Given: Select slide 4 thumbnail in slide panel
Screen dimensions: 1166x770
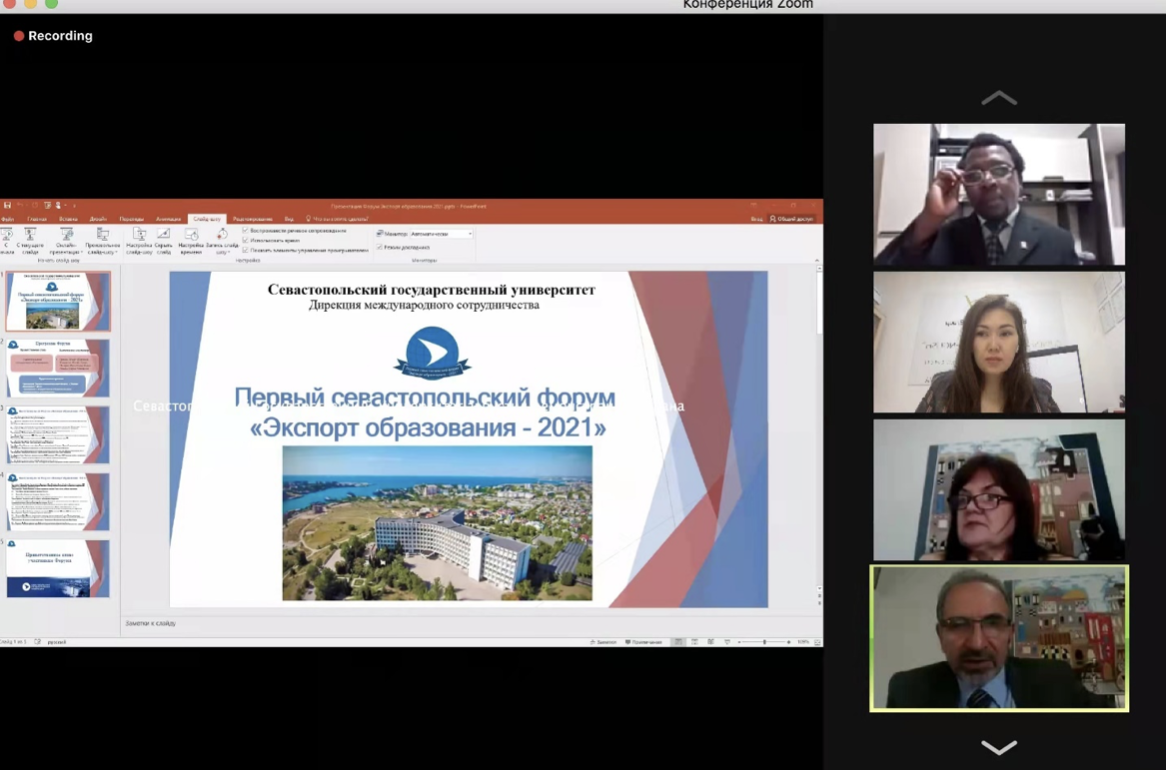Looking at the screenshot, I should (58, 502).
